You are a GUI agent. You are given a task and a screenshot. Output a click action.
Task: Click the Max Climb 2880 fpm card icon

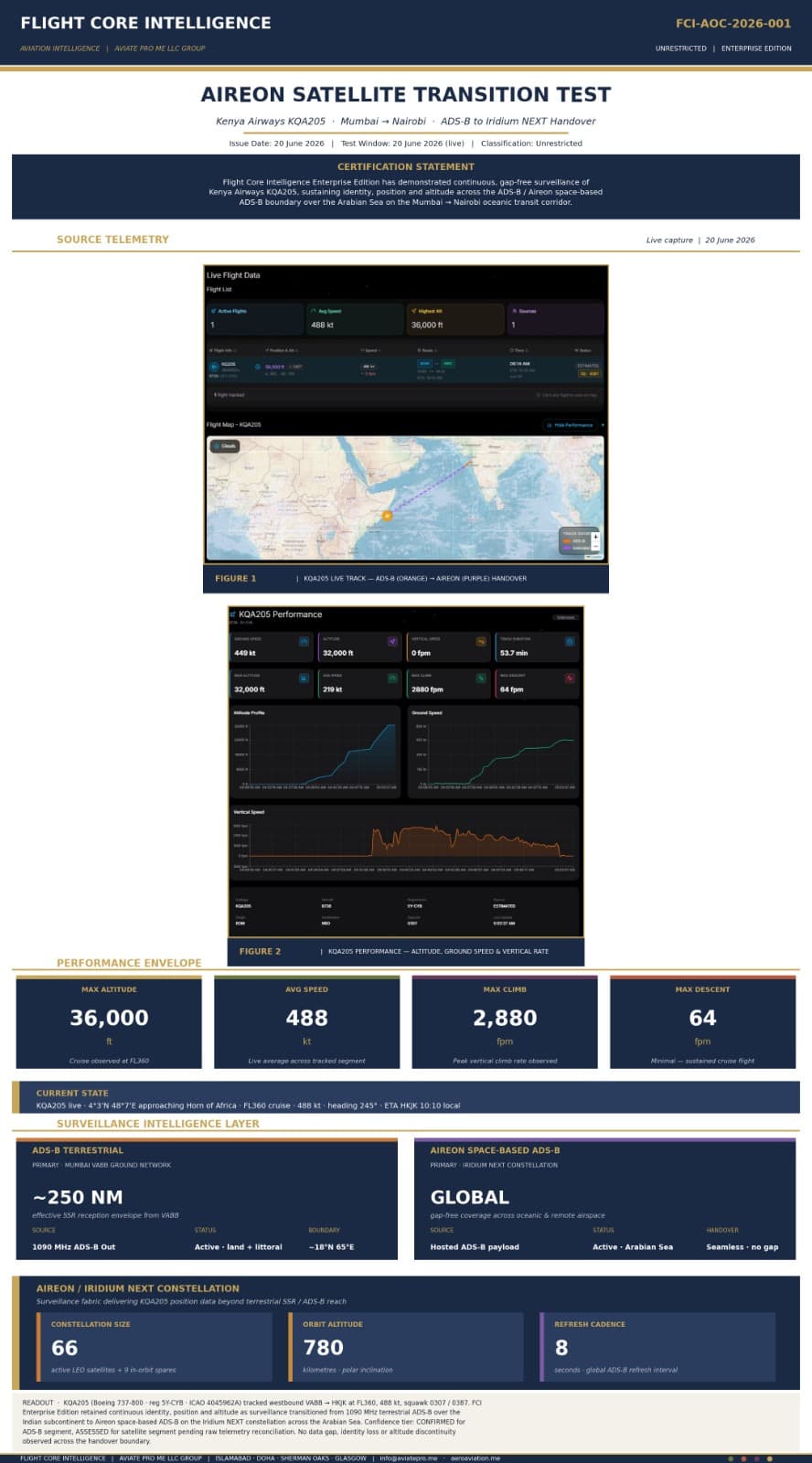tap(481, 678)
